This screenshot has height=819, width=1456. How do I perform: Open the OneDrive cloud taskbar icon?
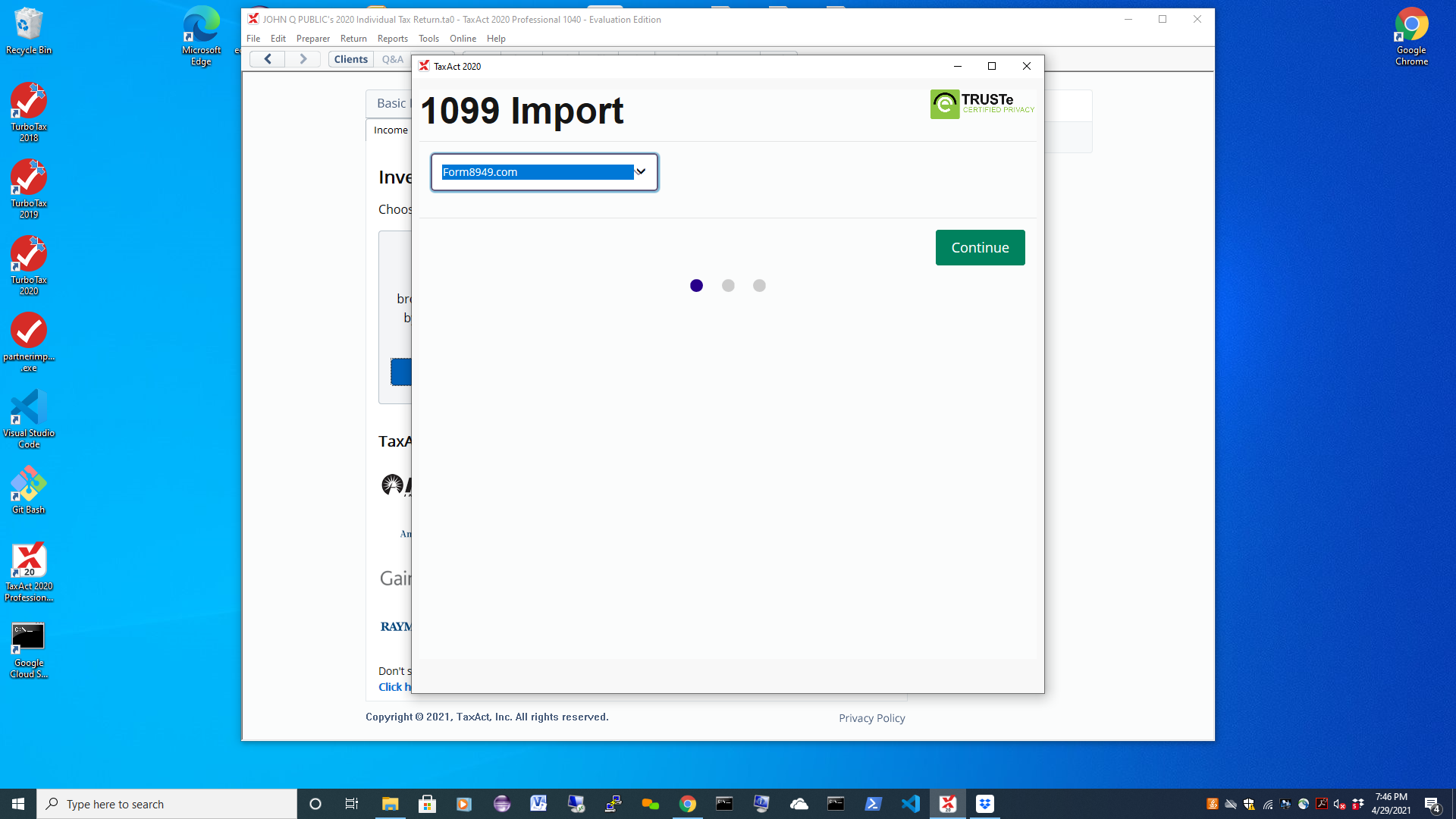coord(799,804)
